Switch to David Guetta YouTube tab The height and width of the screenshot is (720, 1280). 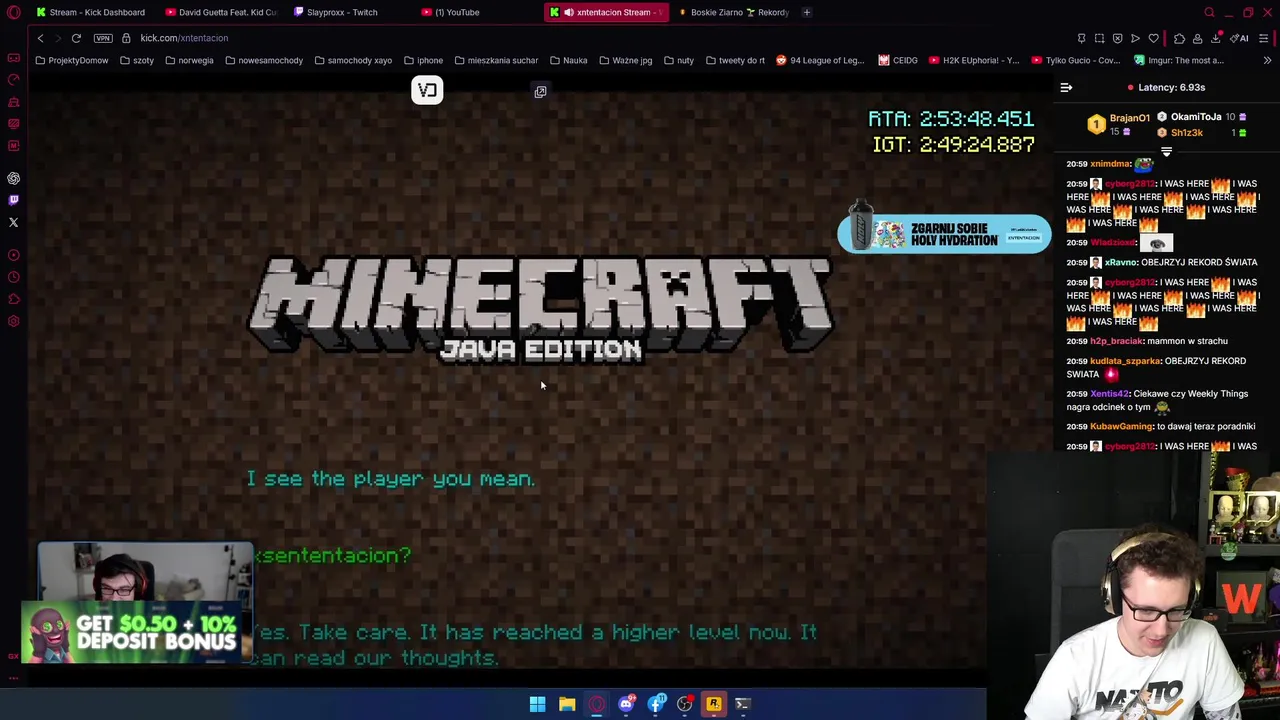click(220, 12)
